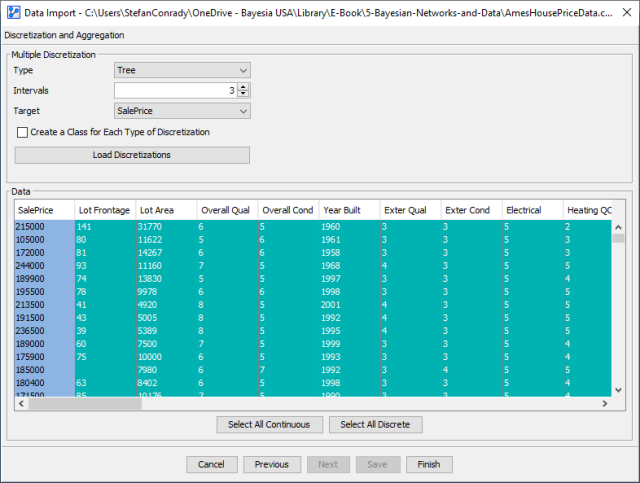Click SalePrice cell 236500
Image resolution: width=640 pixels, height=483 pixels.
45,331
